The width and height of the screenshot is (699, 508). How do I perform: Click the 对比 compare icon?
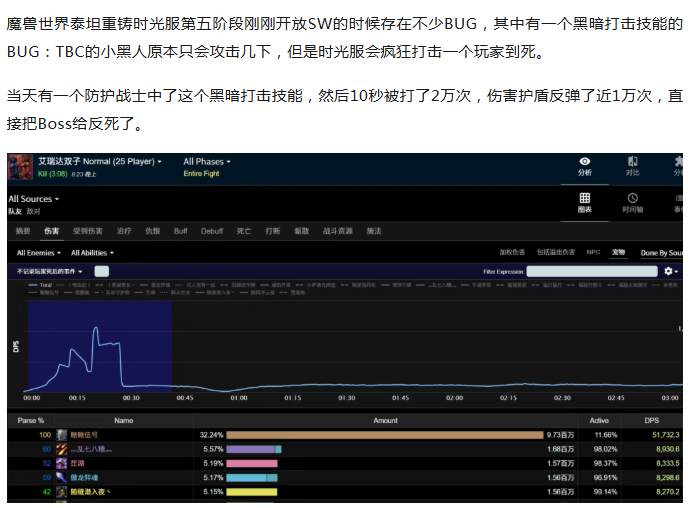[x=632, y=161]
